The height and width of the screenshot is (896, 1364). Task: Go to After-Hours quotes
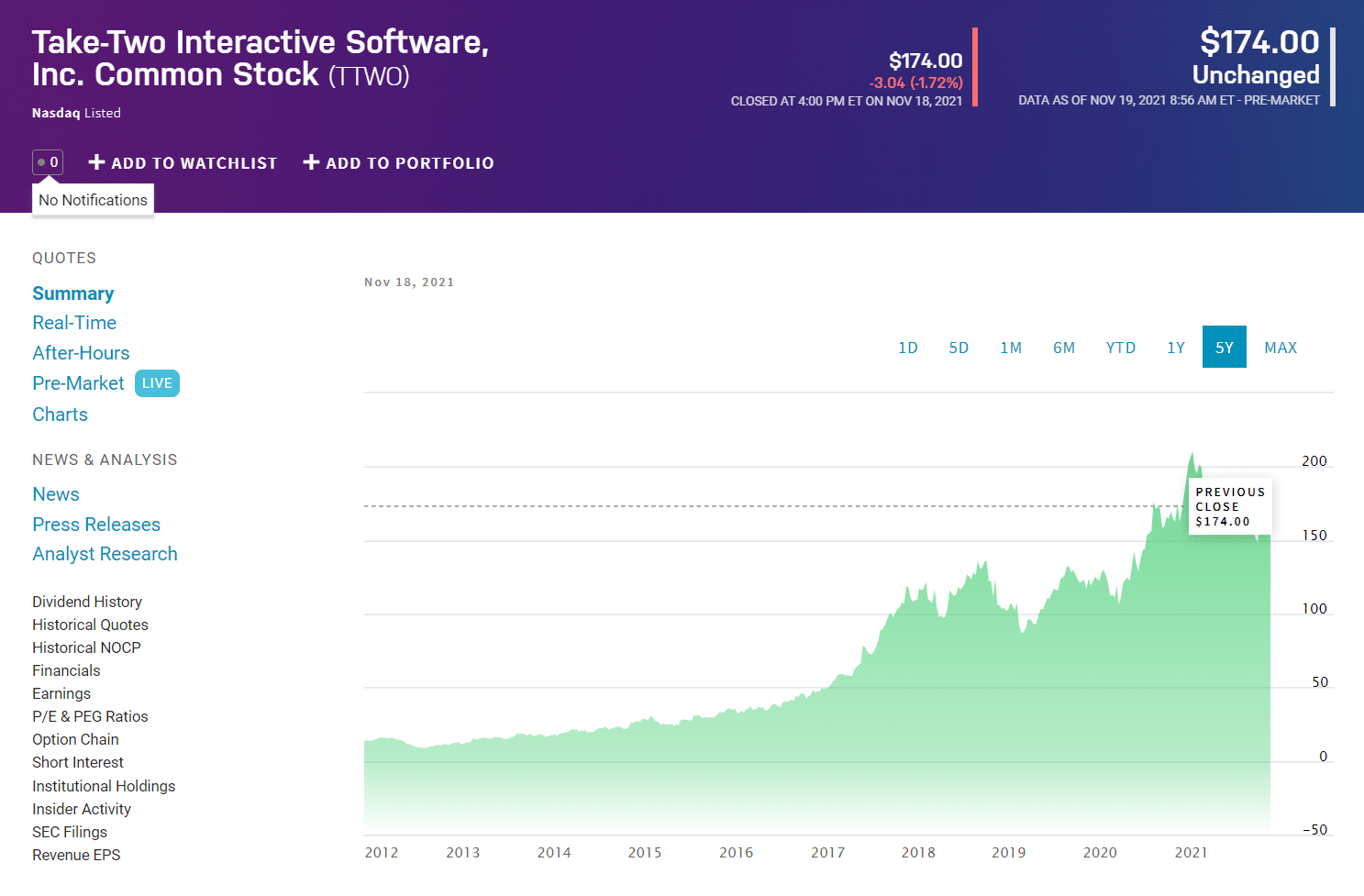[81, 353]
